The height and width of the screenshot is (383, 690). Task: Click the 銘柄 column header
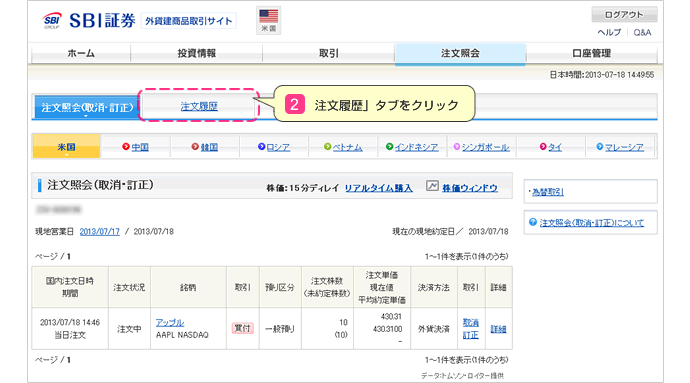(x=188, y=287)
